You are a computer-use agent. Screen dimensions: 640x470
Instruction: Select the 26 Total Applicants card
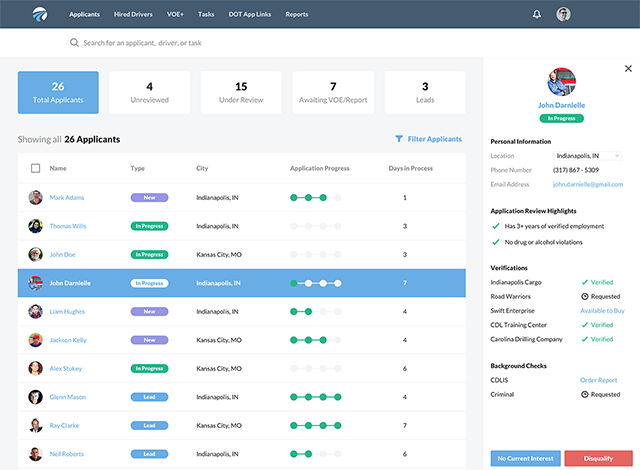(58, 93)
